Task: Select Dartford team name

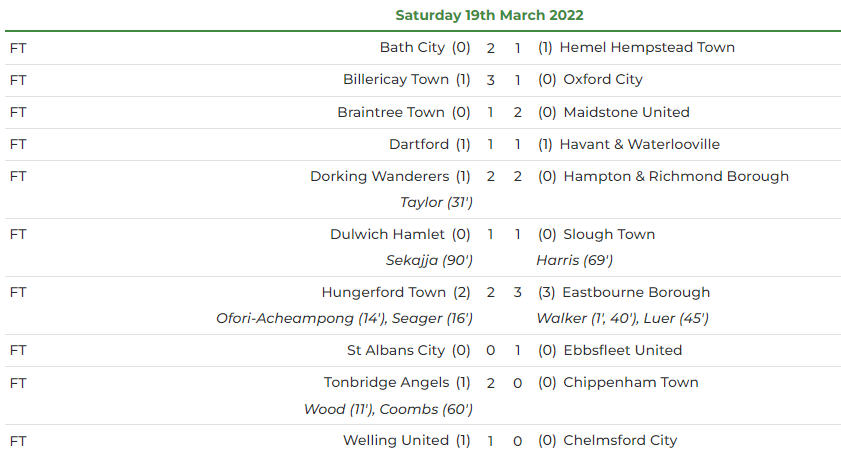Action: pos(418,144)
